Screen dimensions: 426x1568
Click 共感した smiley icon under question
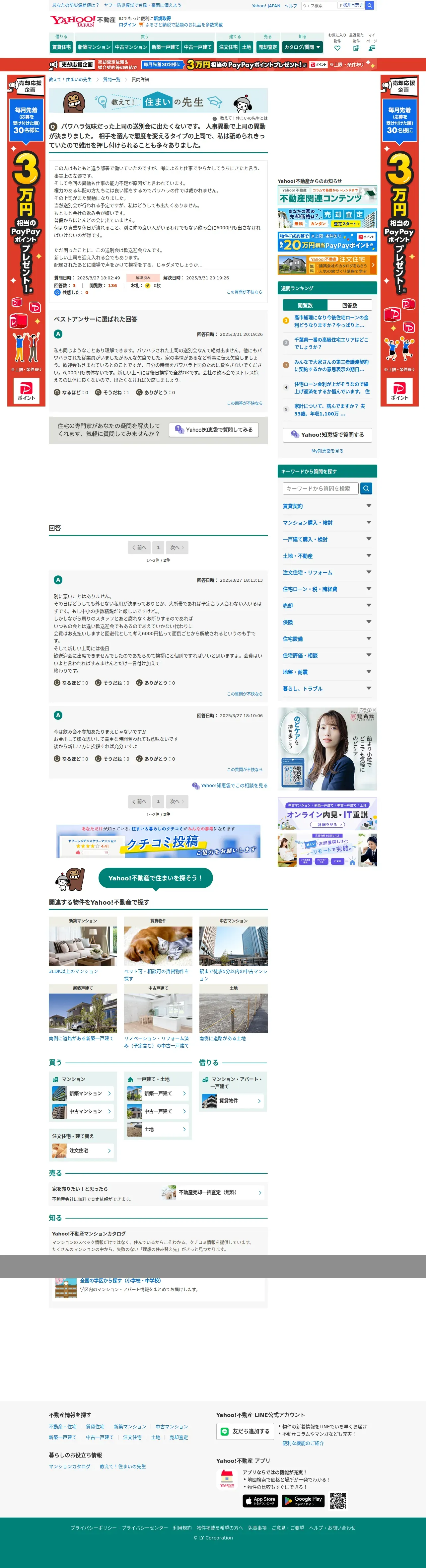tap(57, 292)
